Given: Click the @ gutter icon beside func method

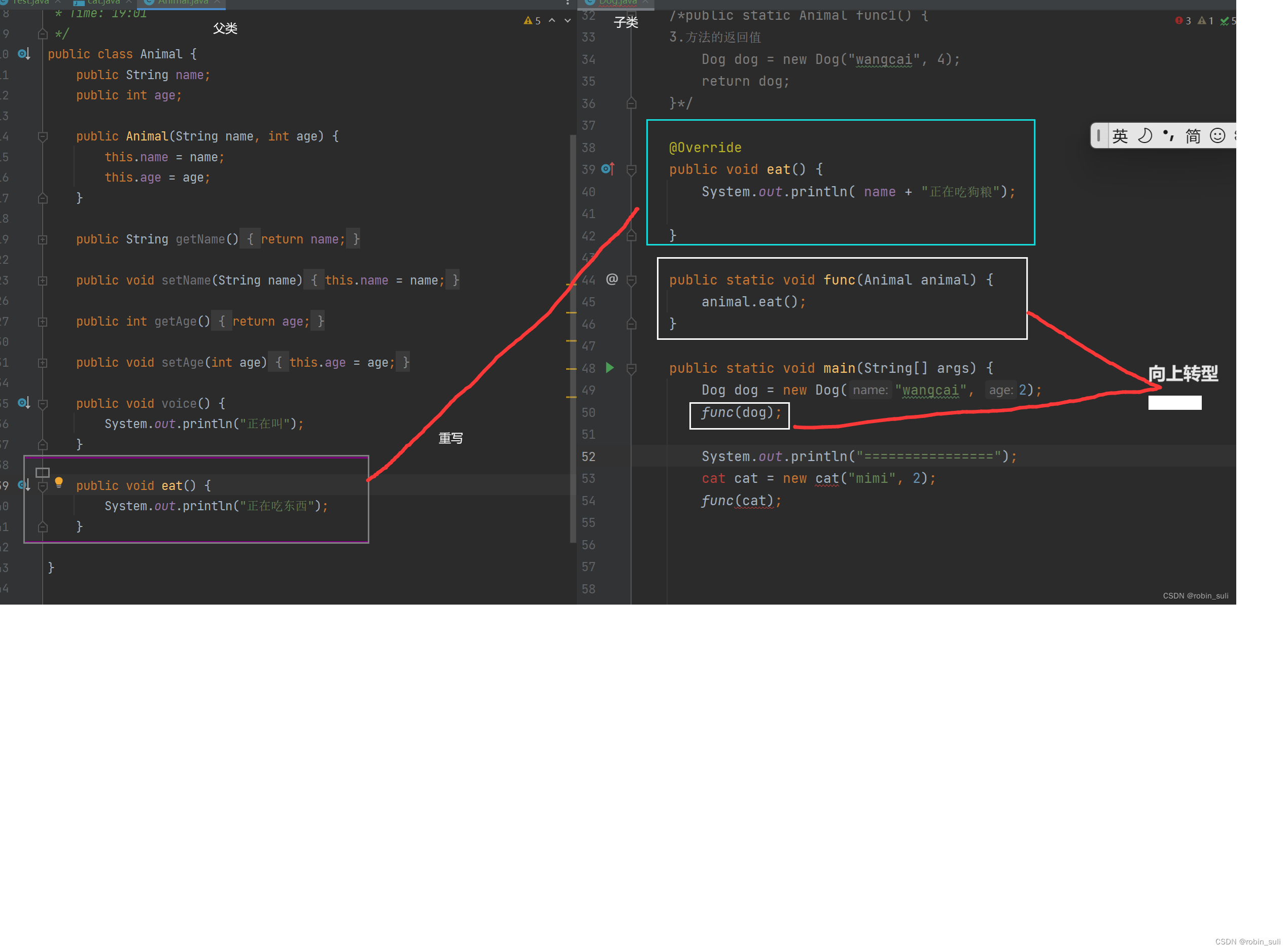Looking at the screenshot, I should click(x=612, y=279).
